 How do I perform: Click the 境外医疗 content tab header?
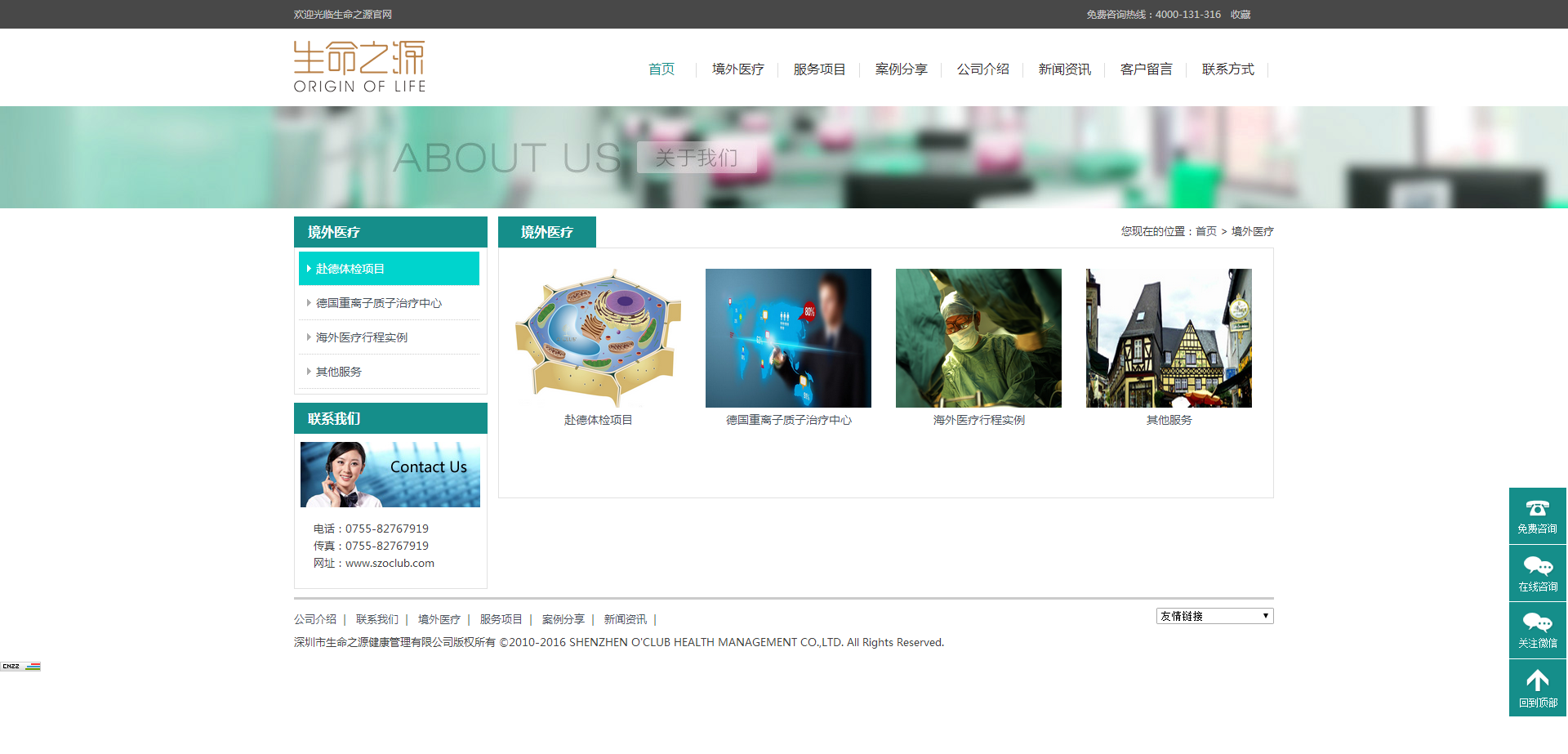pyautogui.click(x=547, y=232)
